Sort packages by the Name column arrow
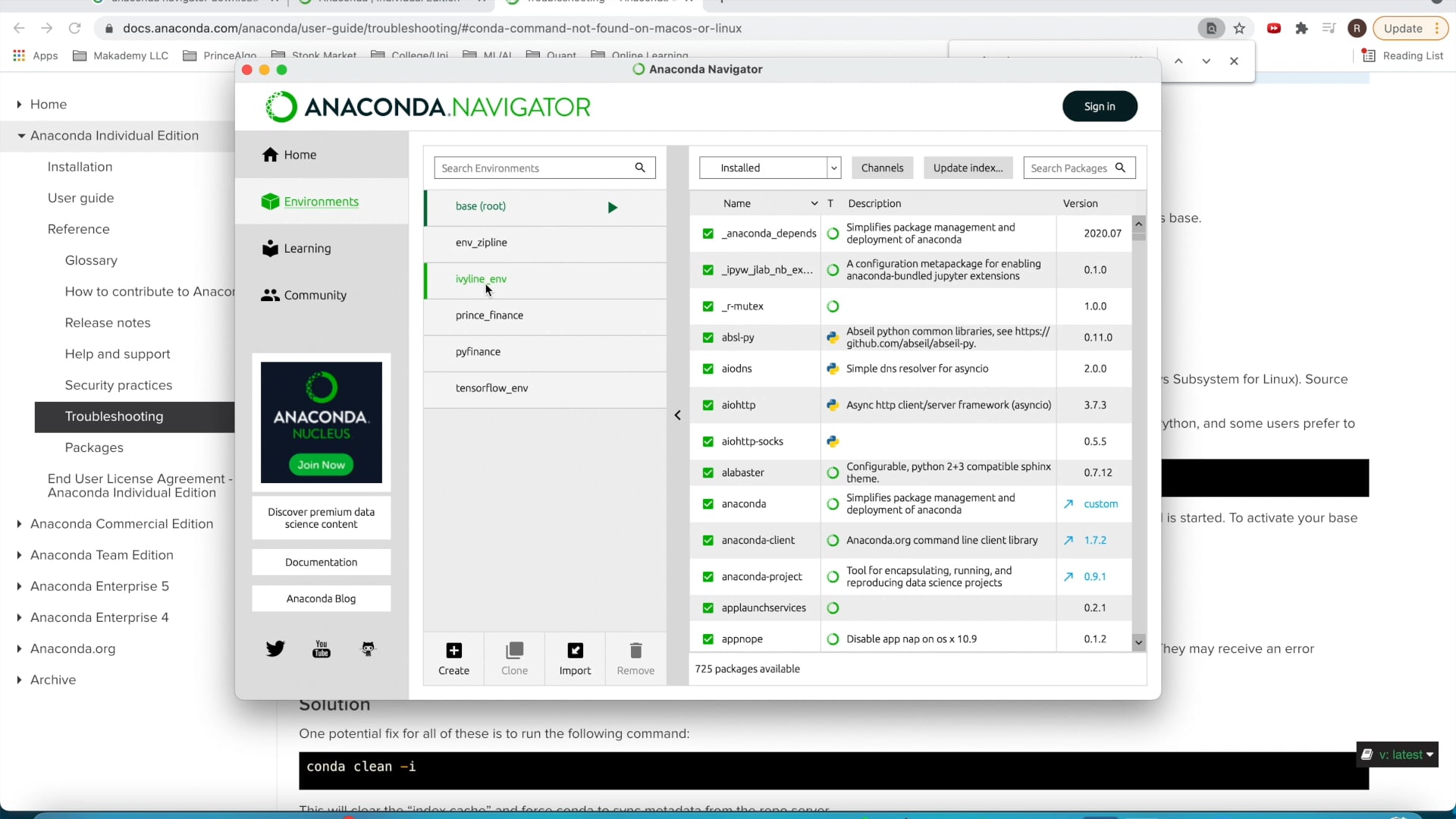This screenshot has height=819, width=1456. tap(814, 203)
